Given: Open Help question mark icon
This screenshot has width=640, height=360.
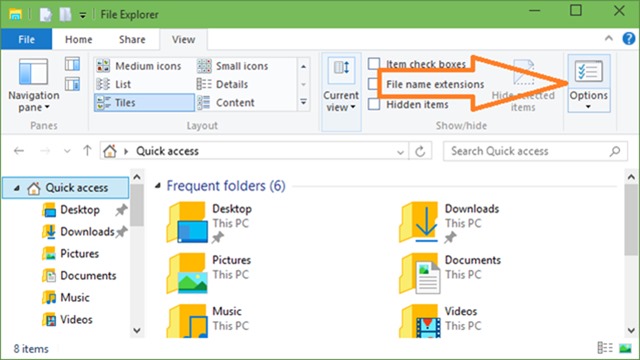Looking at the screenshot, I should [x=629, y=39].
